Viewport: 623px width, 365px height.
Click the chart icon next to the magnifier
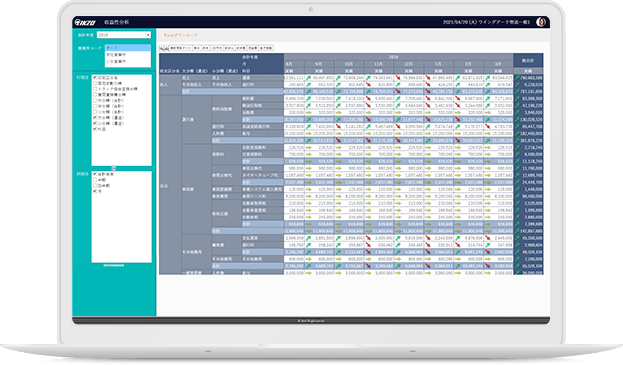pos(167,48)
